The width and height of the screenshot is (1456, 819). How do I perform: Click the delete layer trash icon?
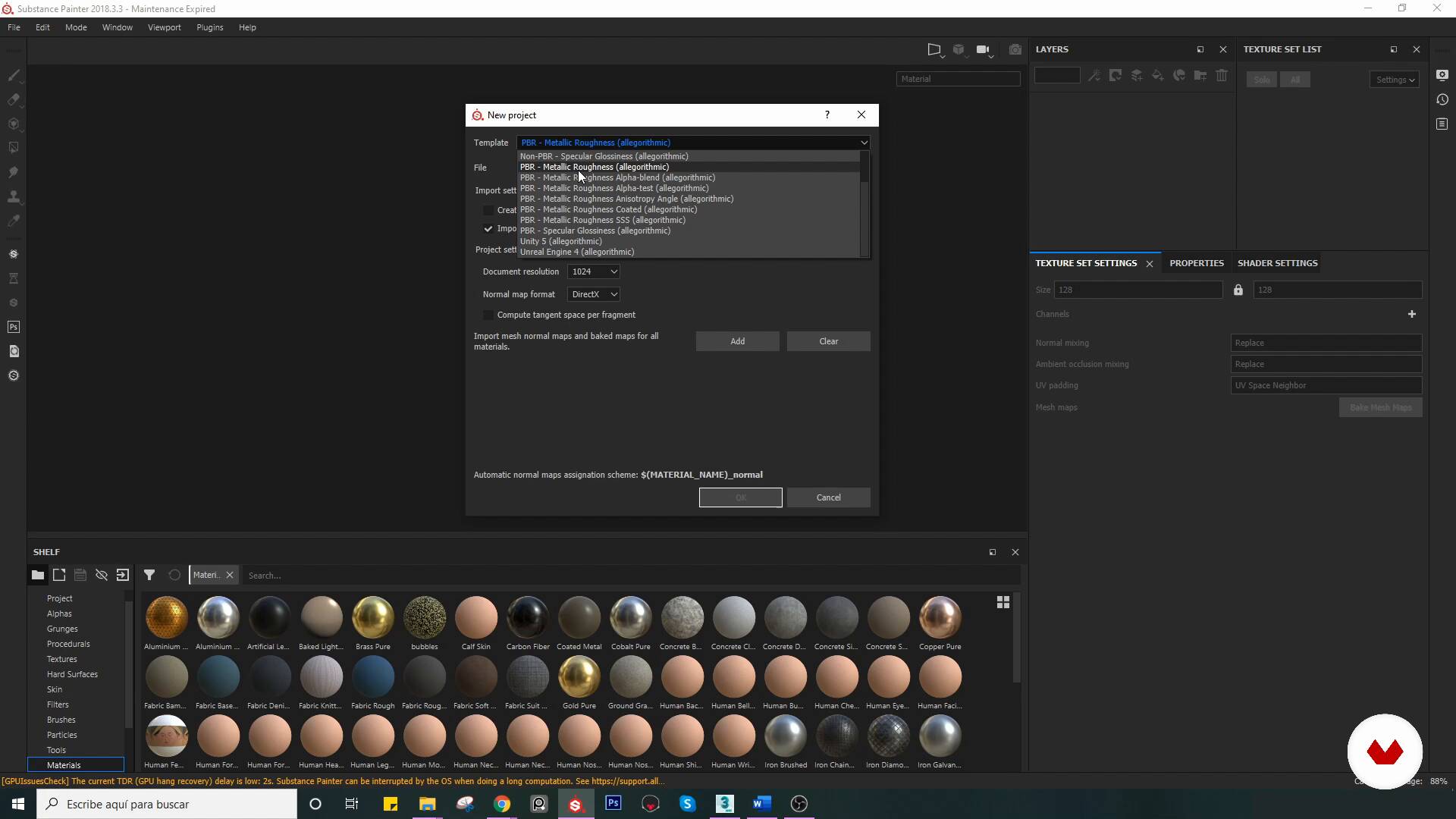(x=1221, y=75)
